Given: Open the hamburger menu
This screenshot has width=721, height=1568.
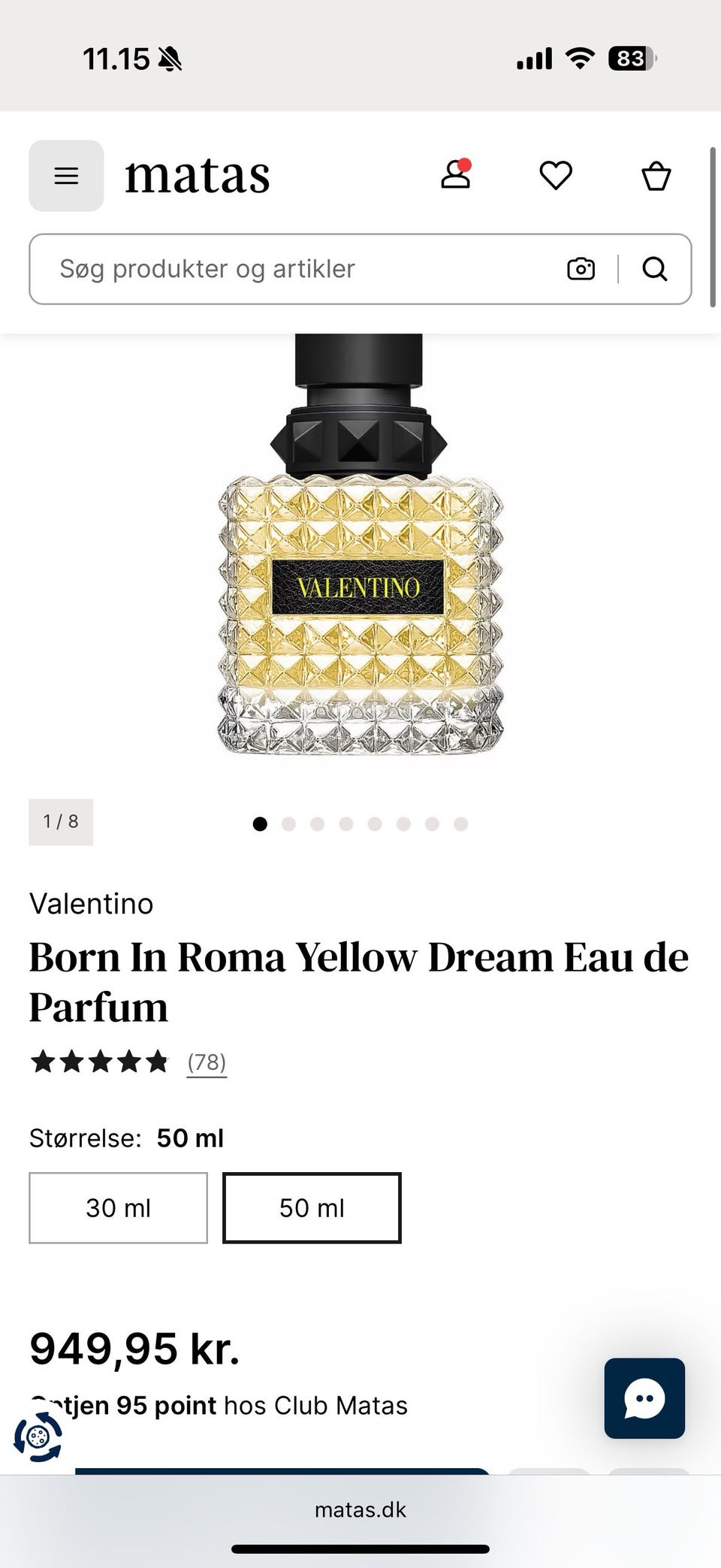Looking at the screenshot, I should [x=66, y=176].
